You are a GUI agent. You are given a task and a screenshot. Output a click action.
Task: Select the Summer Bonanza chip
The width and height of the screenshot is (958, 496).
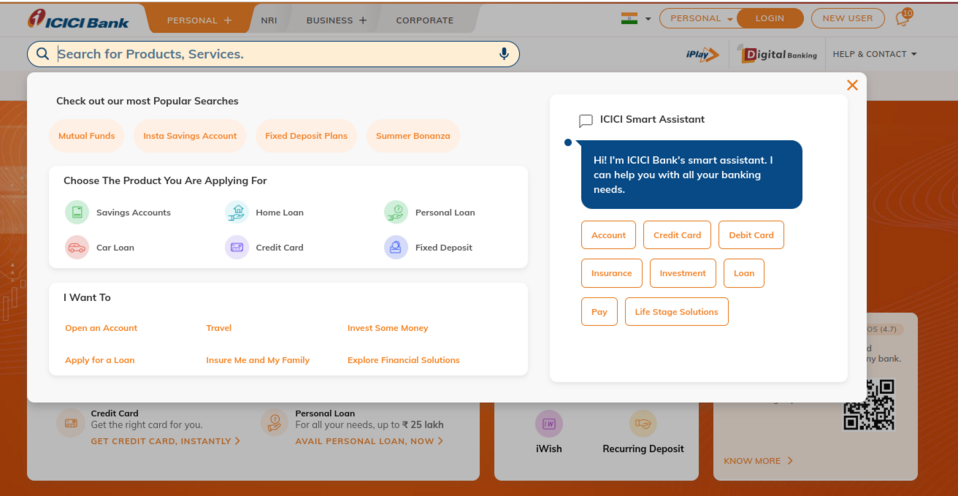(x=413, y=136)
